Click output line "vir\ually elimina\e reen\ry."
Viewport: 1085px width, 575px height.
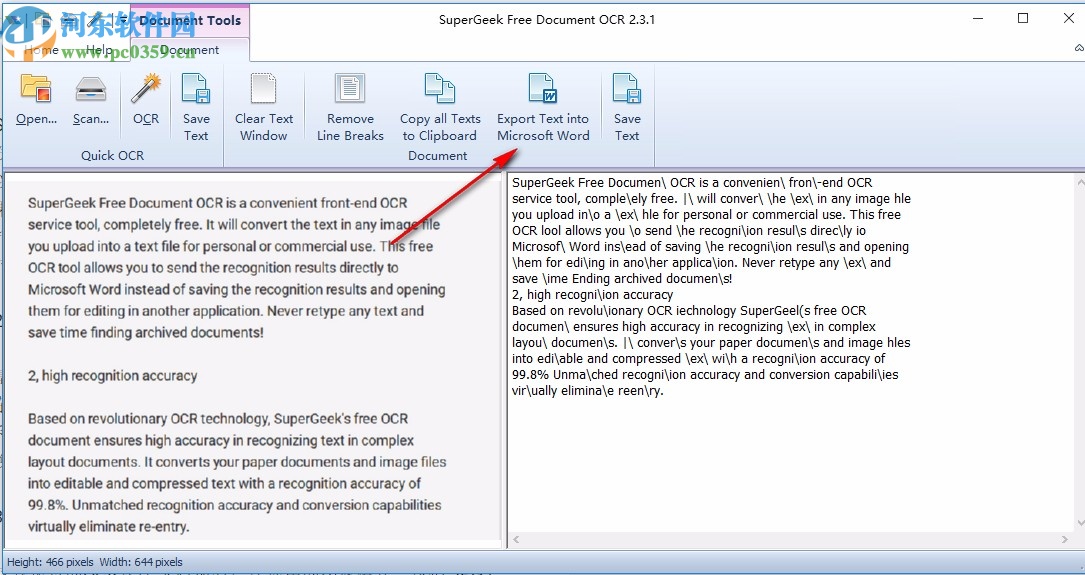pos(587,391)
